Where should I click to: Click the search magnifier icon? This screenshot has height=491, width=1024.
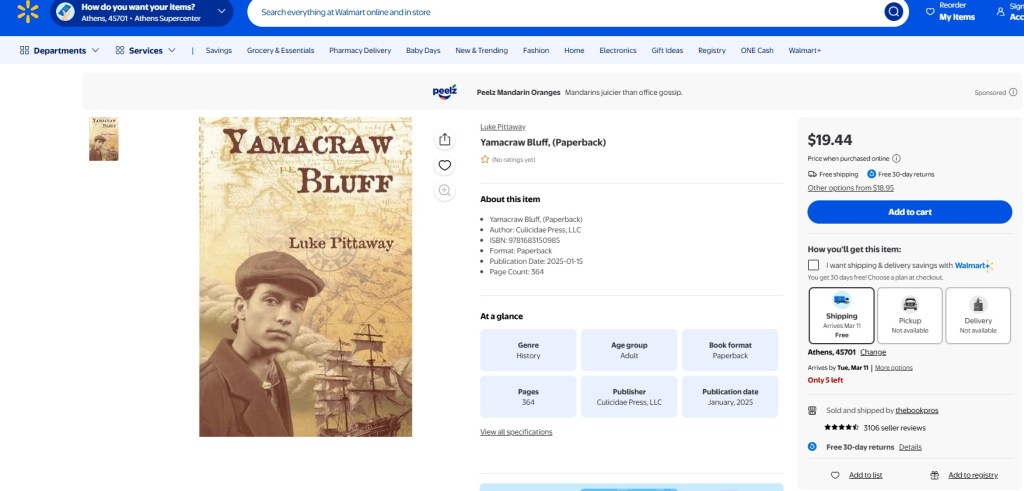point(893,12)
